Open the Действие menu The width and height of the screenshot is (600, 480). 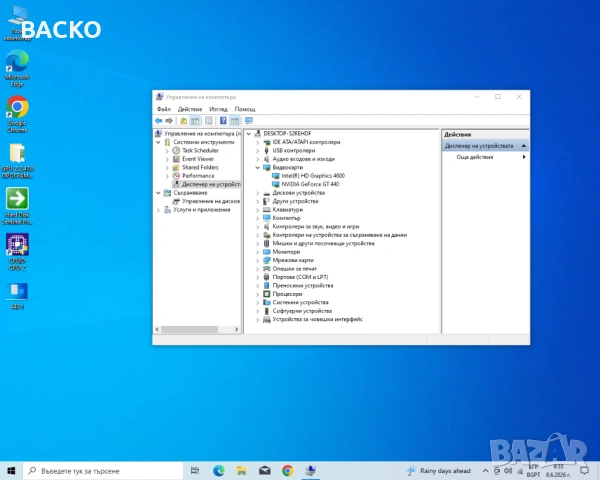190,109
